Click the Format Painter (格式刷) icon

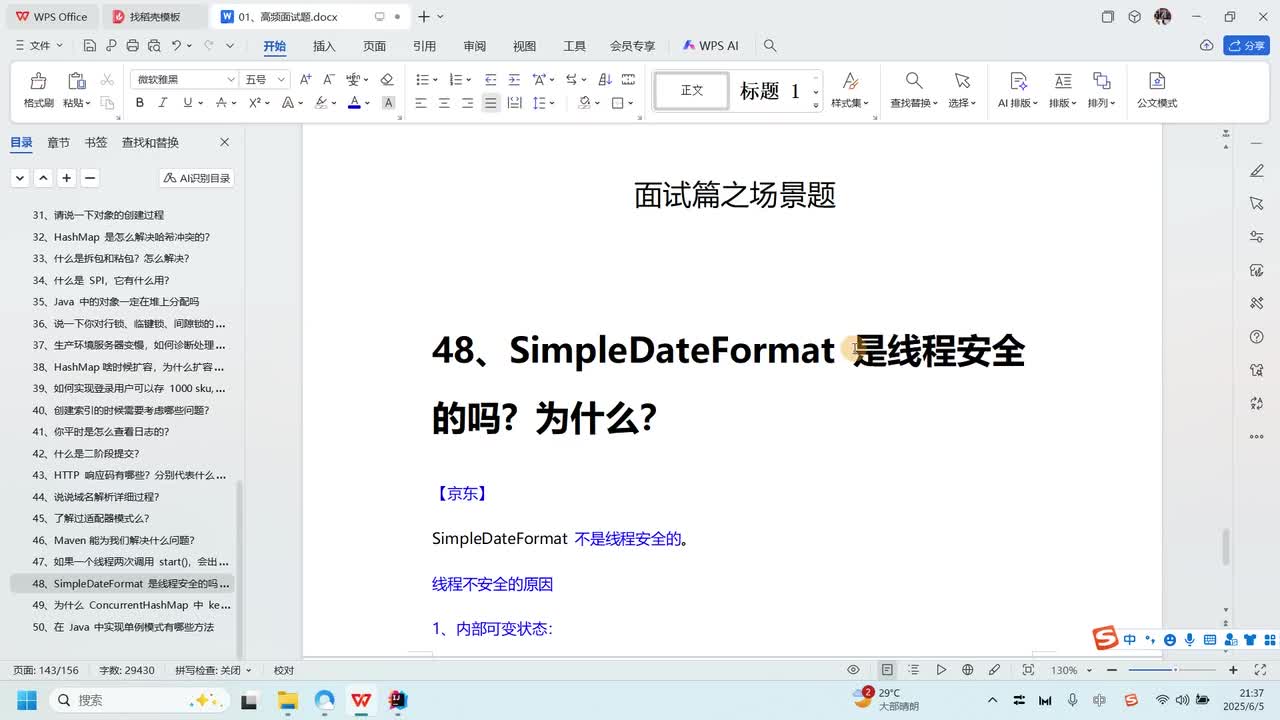38,81
